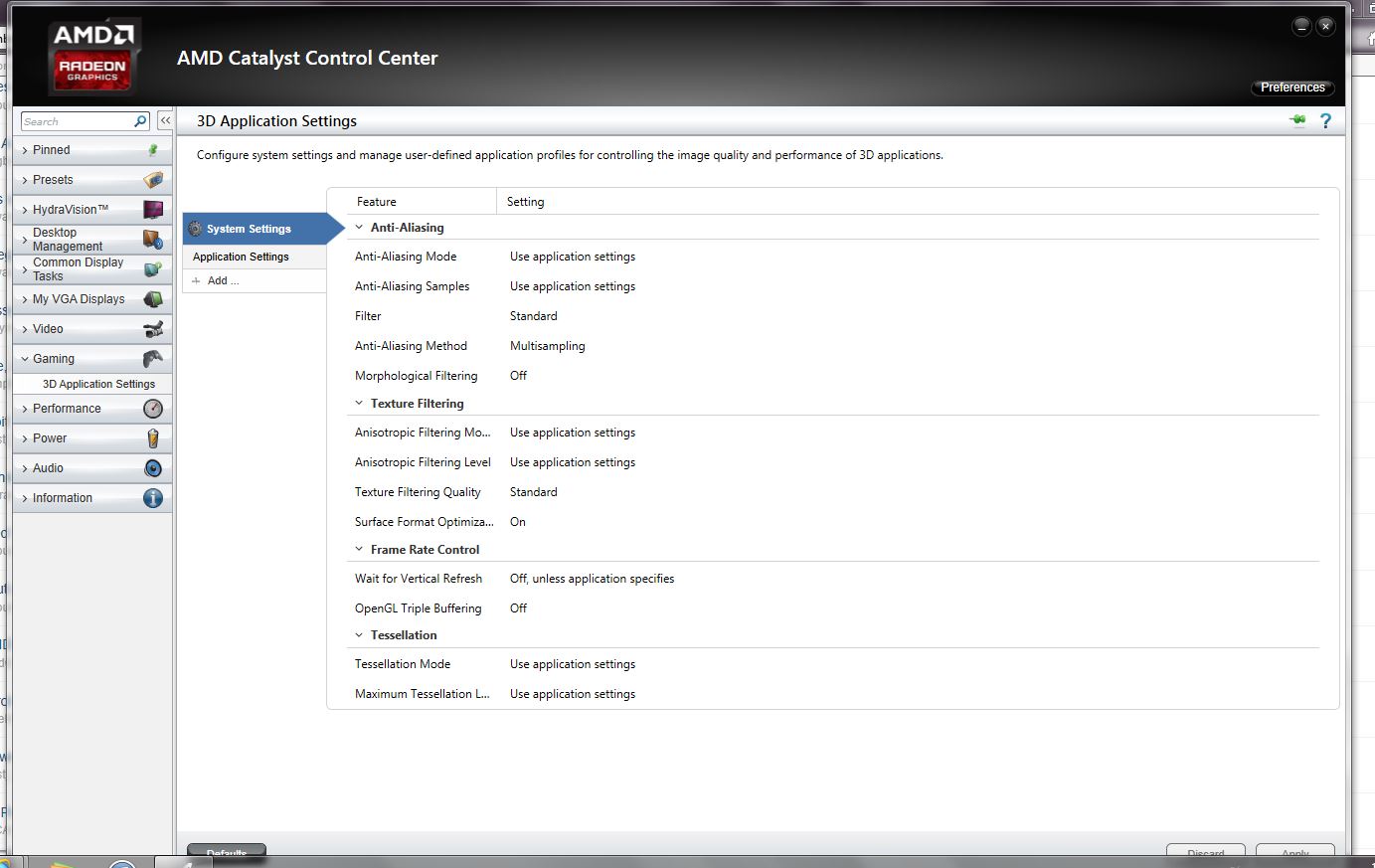This screenshot has height=868, width=1375.
Task: Click the Presets icon in sidebar
Action: pyautogui.click(x=153, y=180)
